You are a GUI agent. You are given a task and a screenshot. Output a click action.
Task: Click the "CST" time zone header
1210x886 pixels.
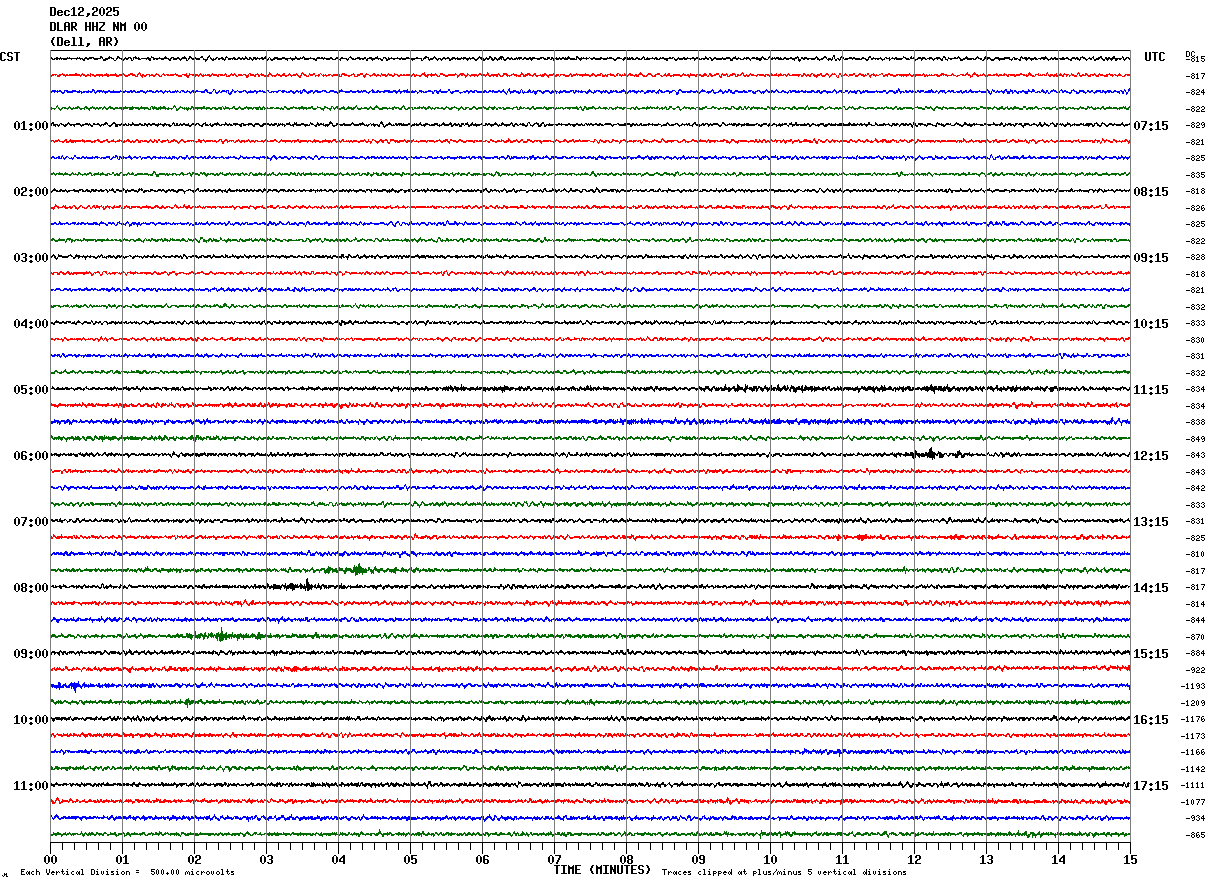tap(10, 57)
